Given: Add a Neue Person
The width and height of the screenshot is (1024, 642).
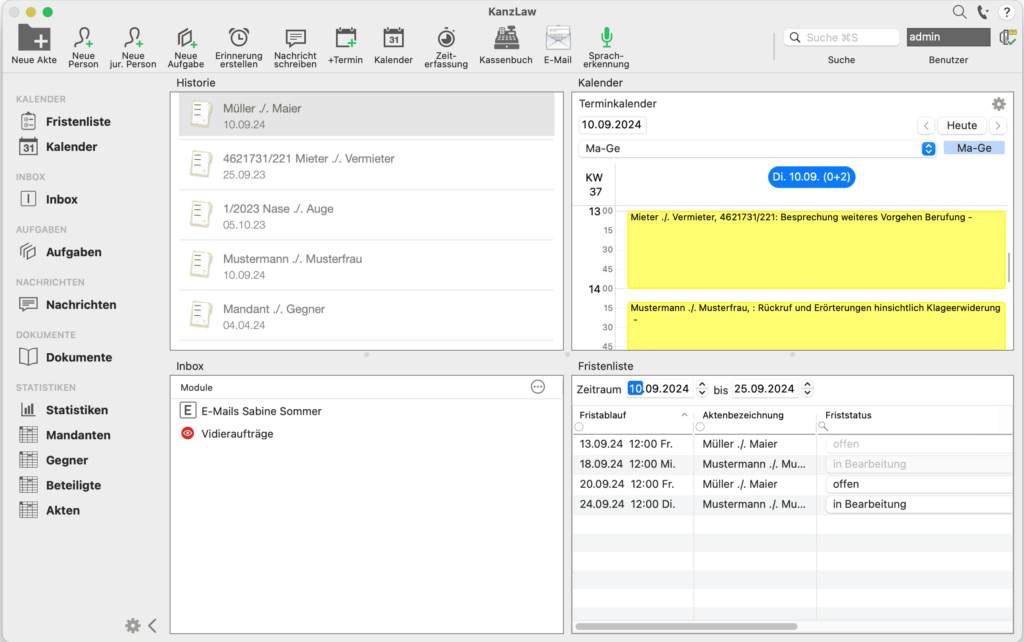Looking at the screenshot, I should pyautogui.click(x=83, y=46).
